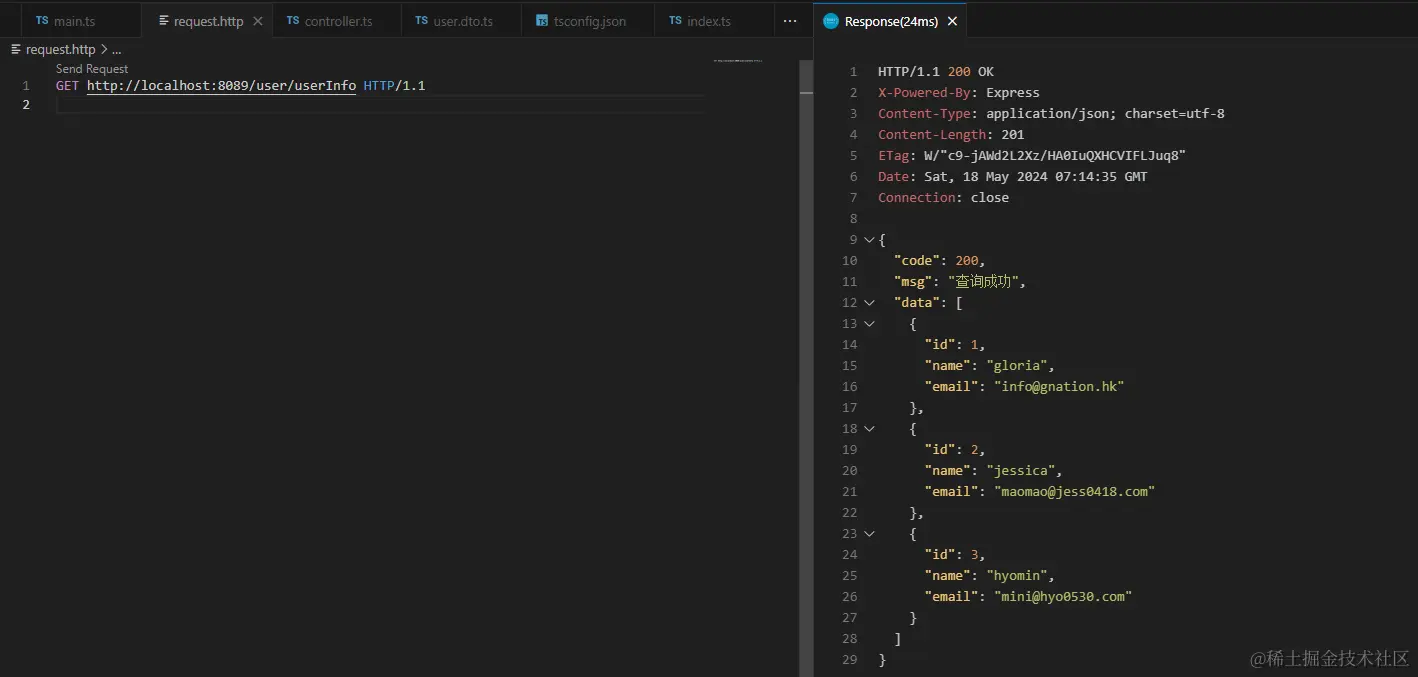Select the Response(24ms) tab

[890, 21]
